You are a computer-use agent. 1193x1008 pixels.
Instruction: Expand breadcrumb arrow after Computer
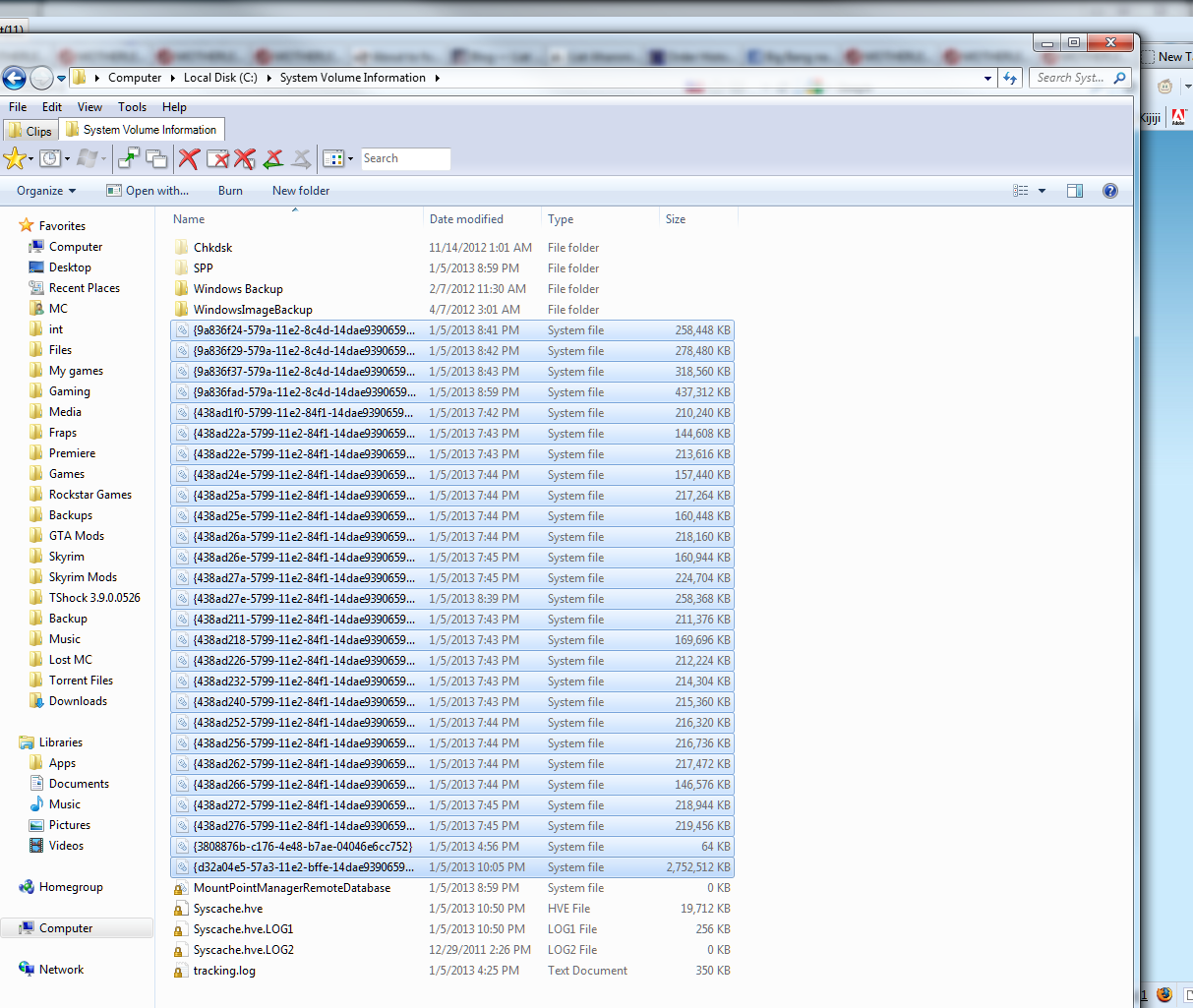[x=172, y=78]
